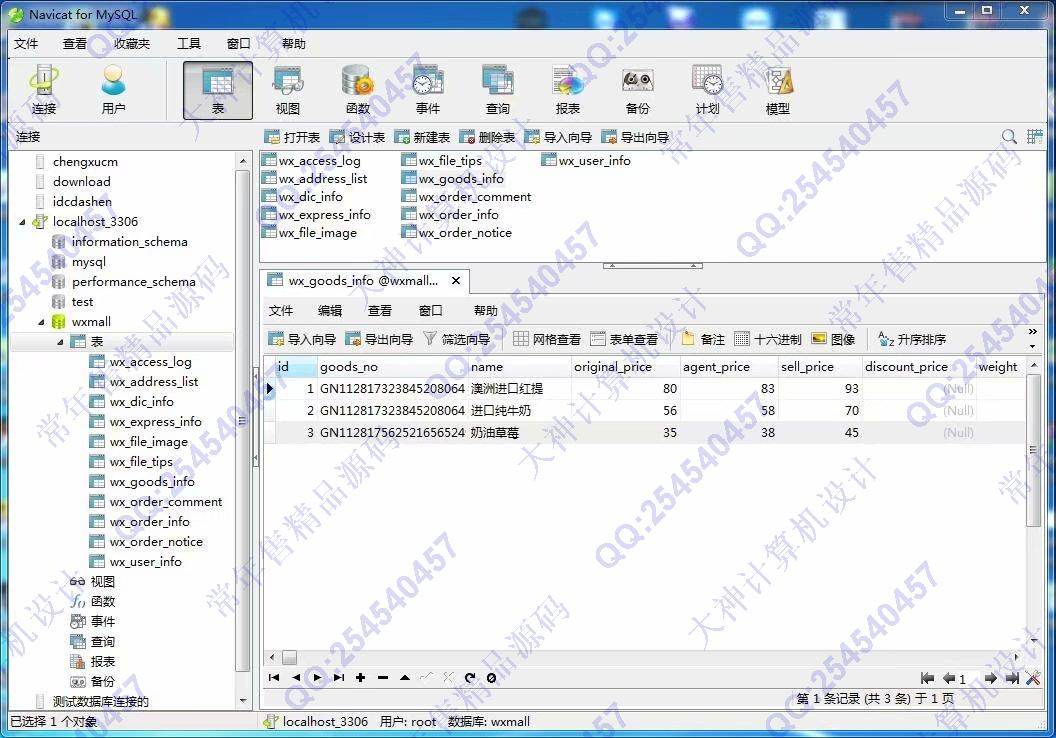Viewport: 1056px width, 738px height.
Task: Select wx_order_comment in object list
Action: 474,197
